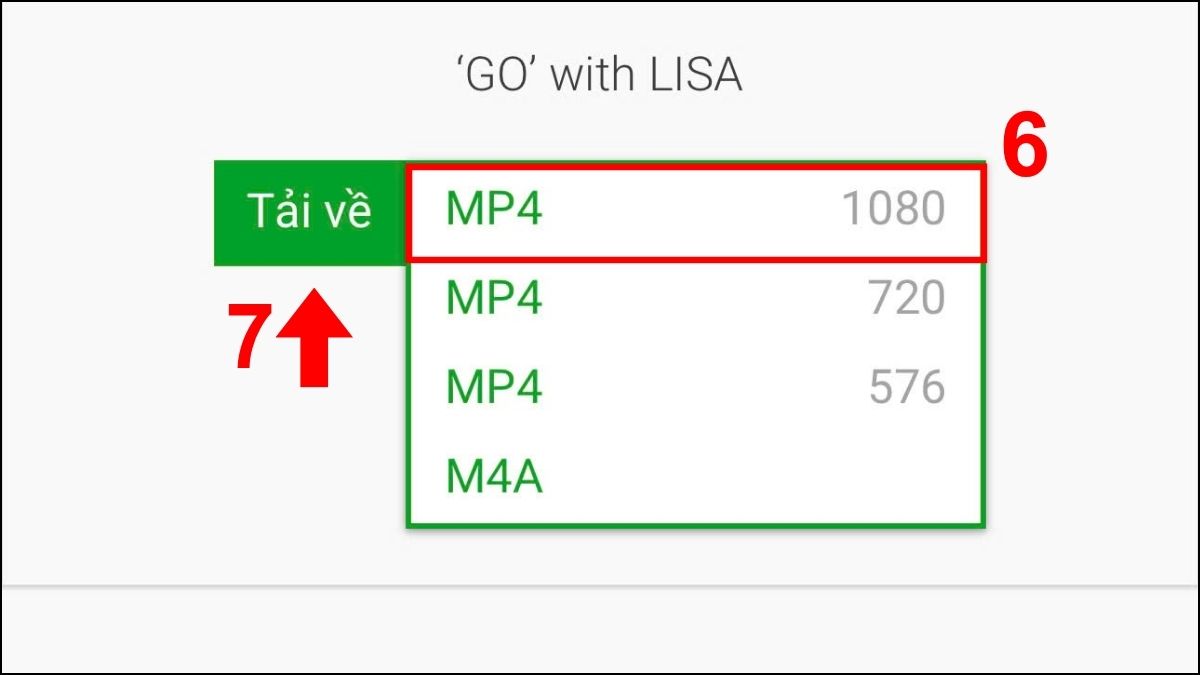The width and height of the screenshot is (1200, 675).
Task: Click "MP4" text in the 720 row
Action: pos(494,299)
